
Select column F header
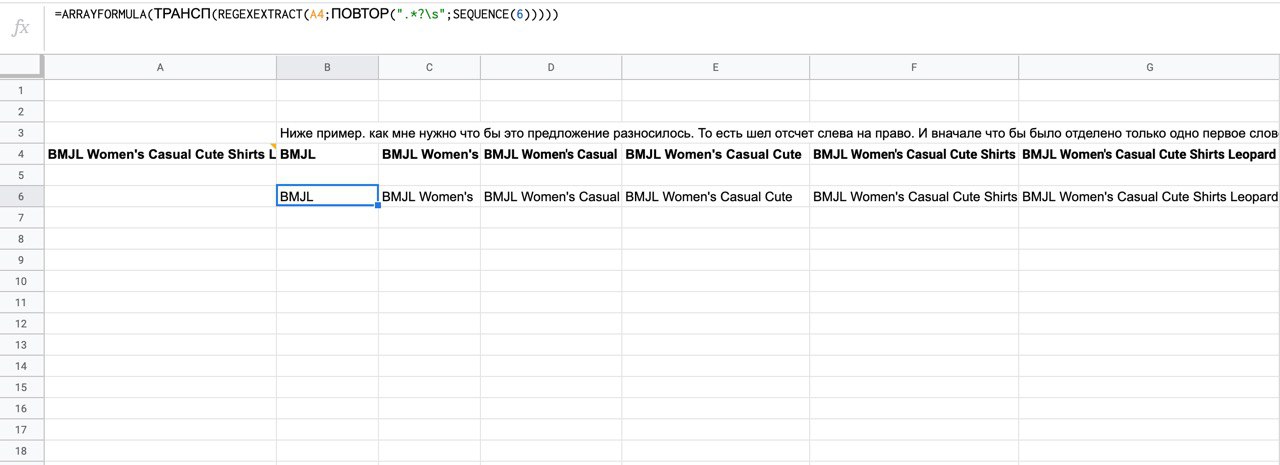(914, 67)
